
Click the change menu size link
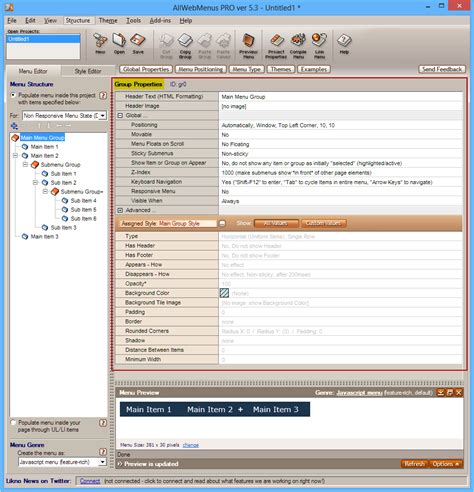click(x=191, y=445)
